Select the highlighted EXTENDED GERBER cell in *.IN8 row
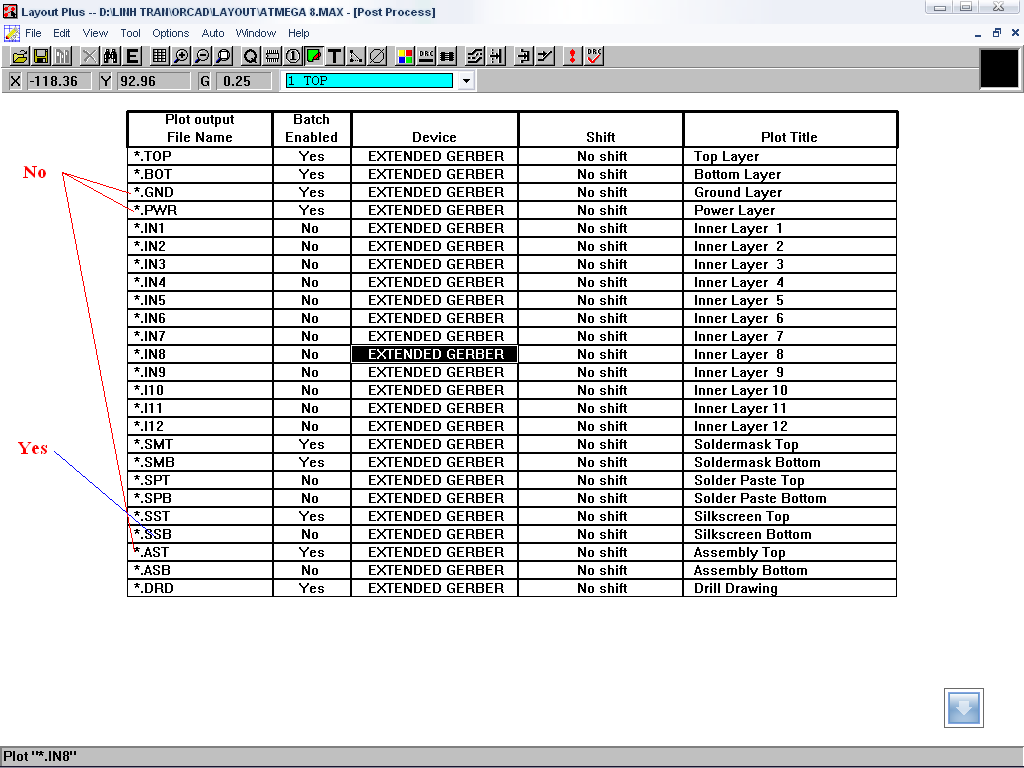Image resolution: width=1024 pixels, height=768 pixels. click(x=435, y=354)
